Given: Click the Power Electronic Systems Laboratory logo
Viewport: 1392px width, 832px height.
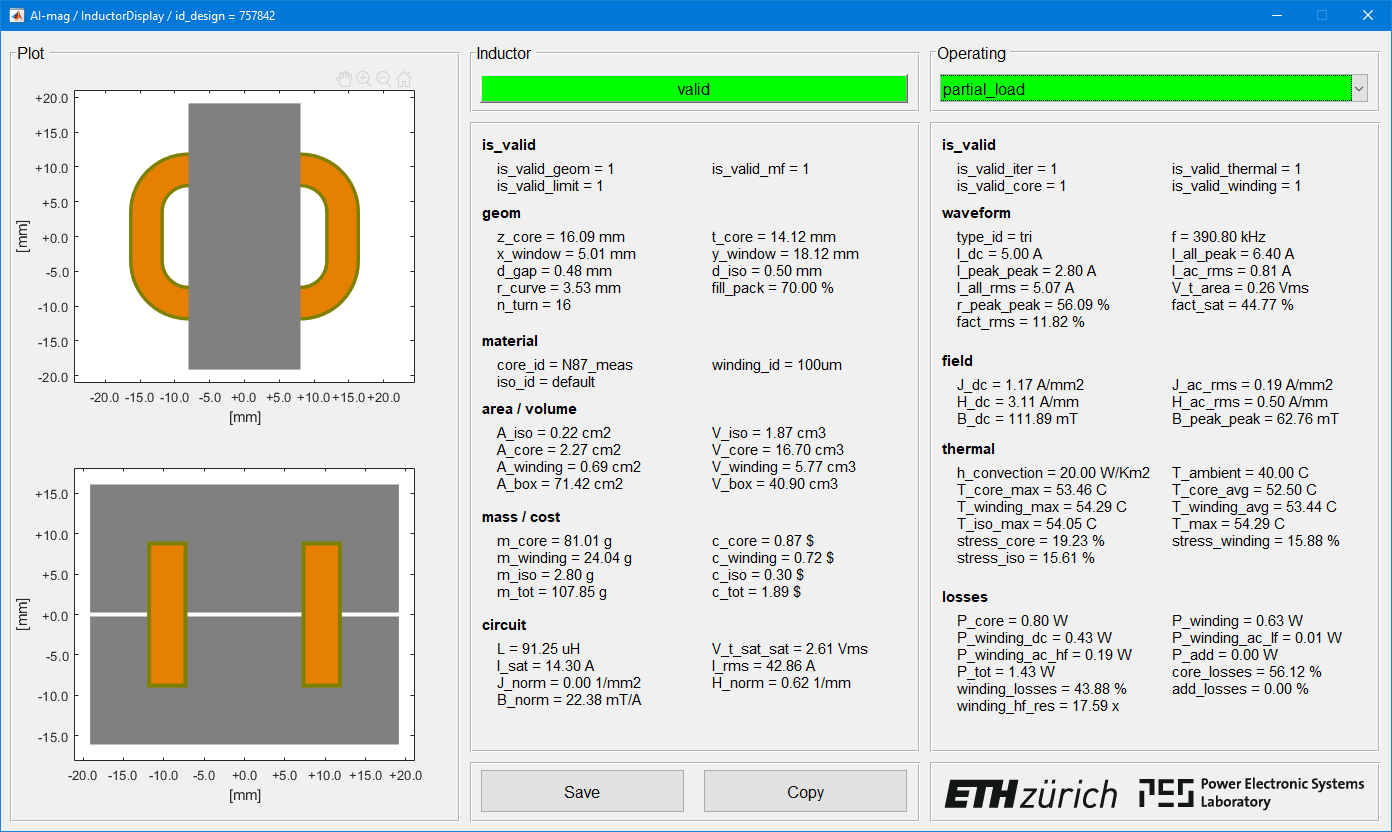Looking at the screenshot, I should (1251, 793).
